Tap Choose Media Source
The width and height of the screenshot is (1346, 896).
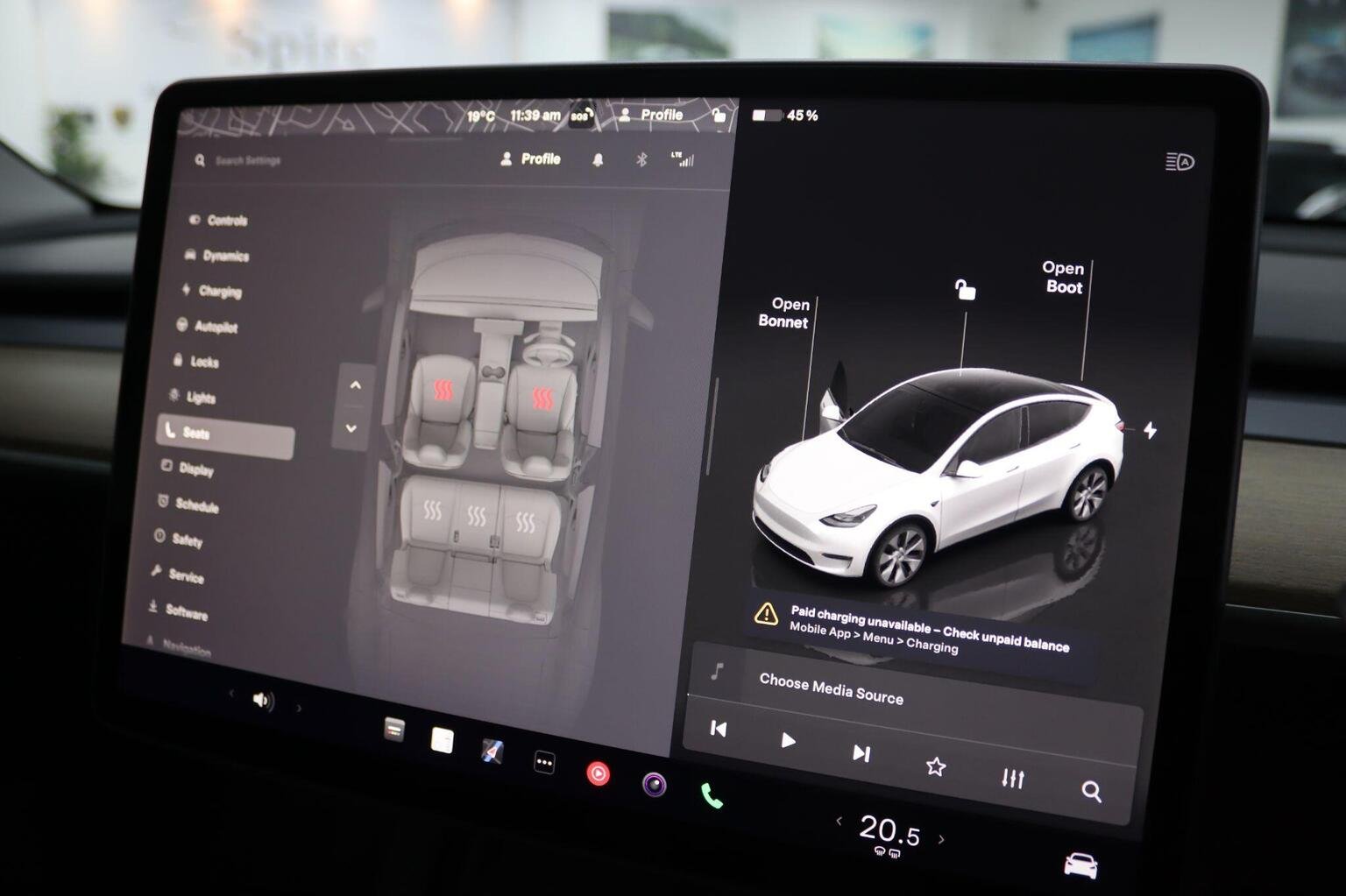point(830,688)
